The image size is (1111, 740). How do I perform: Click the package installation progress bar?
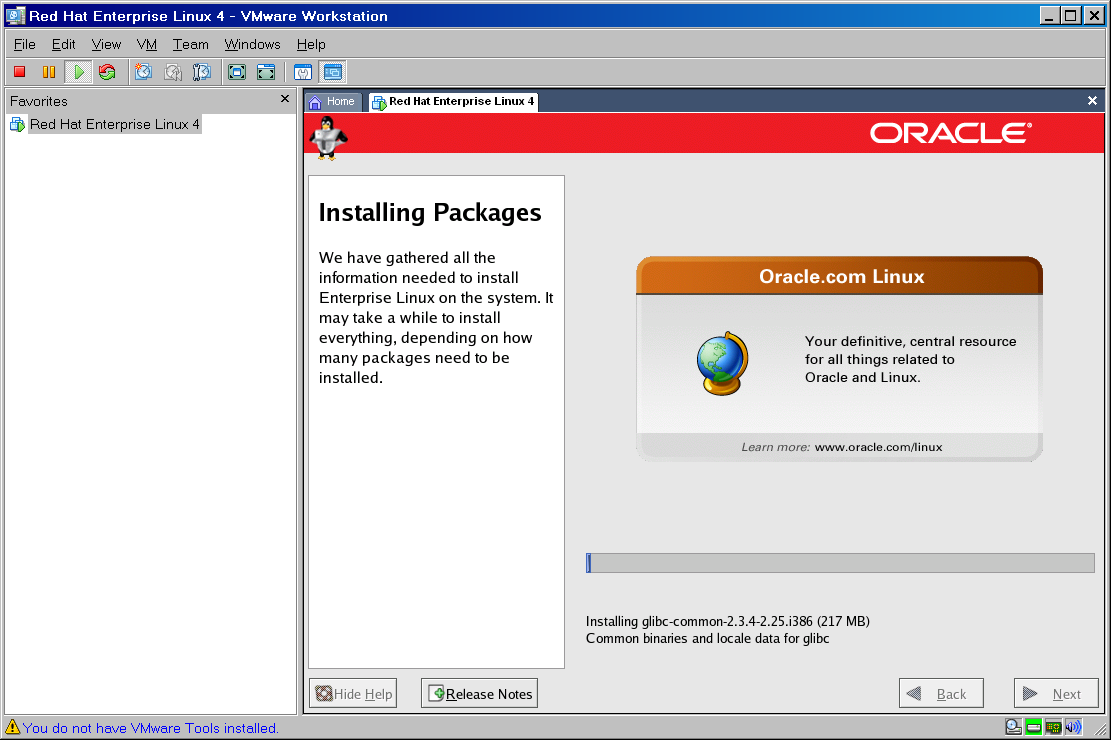click(x=840, y=563)
